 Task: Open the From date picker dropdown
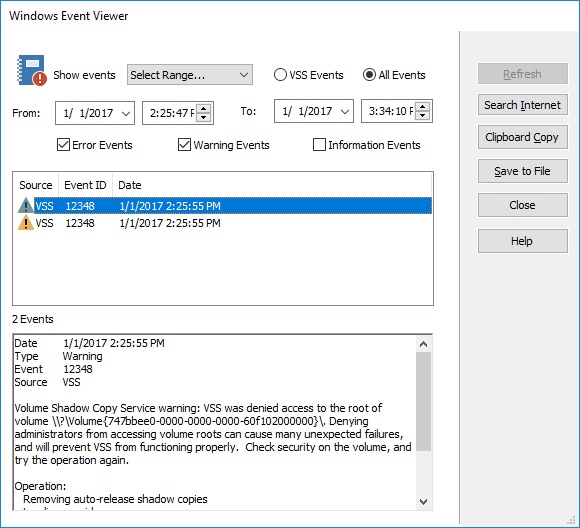126,113
